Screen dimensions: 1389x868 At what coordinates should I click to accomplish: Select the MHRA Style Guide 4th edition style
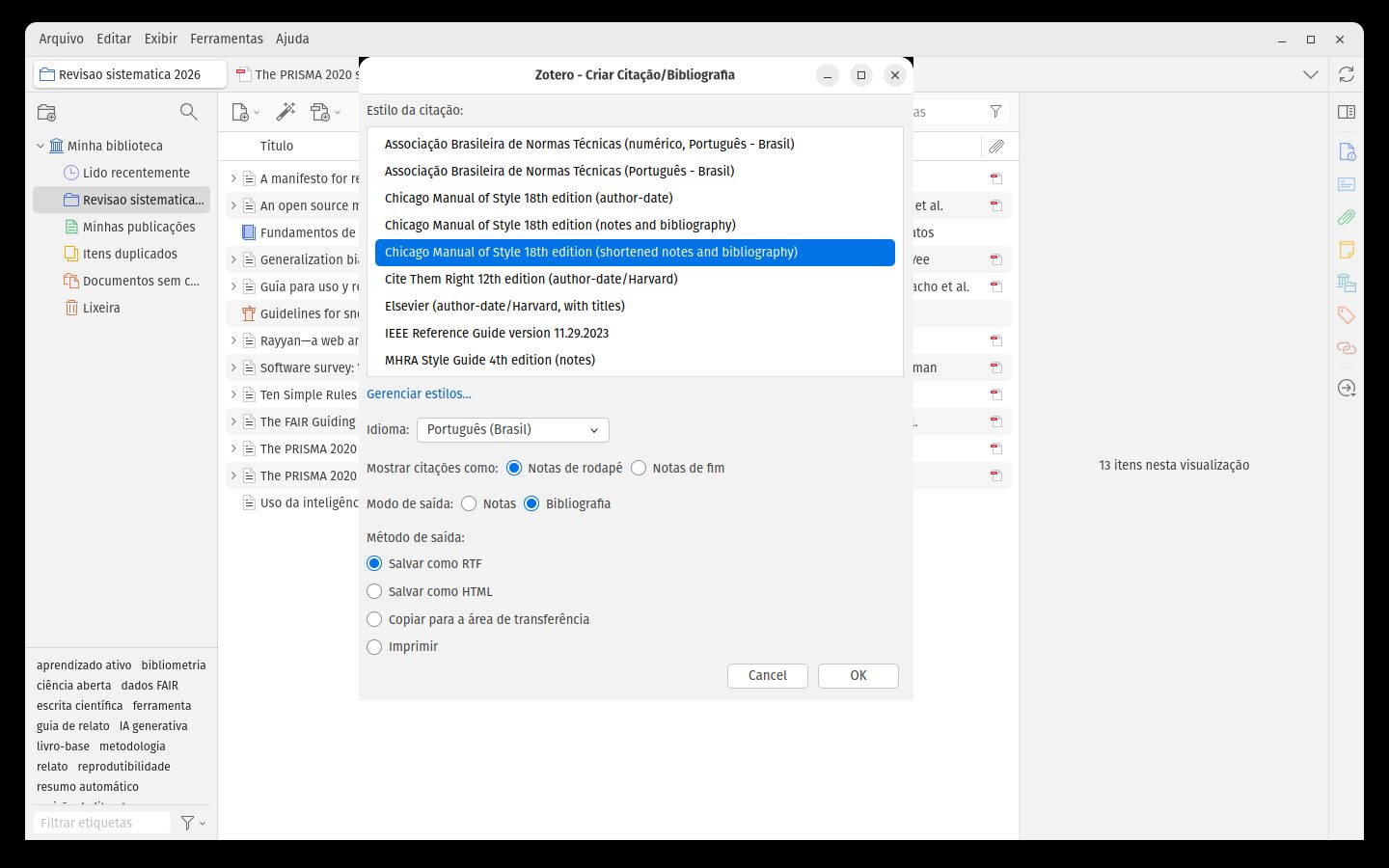point(635,360)
